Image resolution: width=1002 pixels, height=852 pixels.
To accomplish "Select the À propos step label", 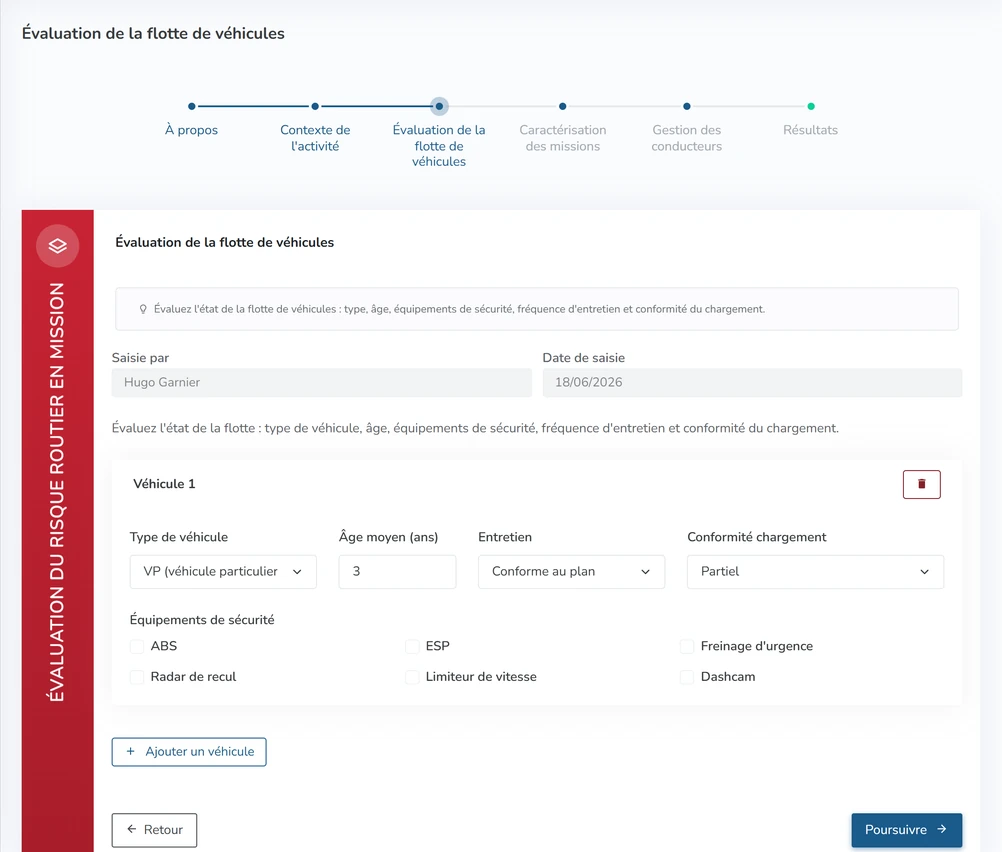I will click(x=192, y=130).
